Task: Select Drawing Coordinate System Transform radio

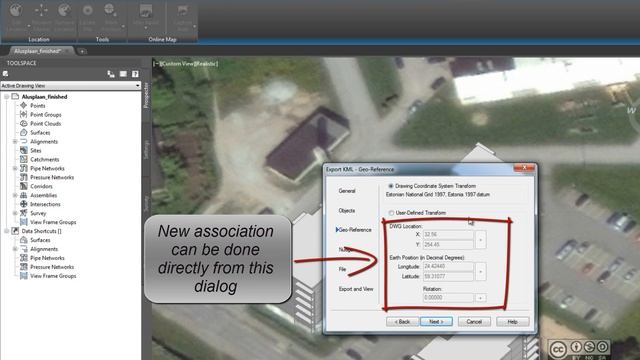Action: coord(391,186)
